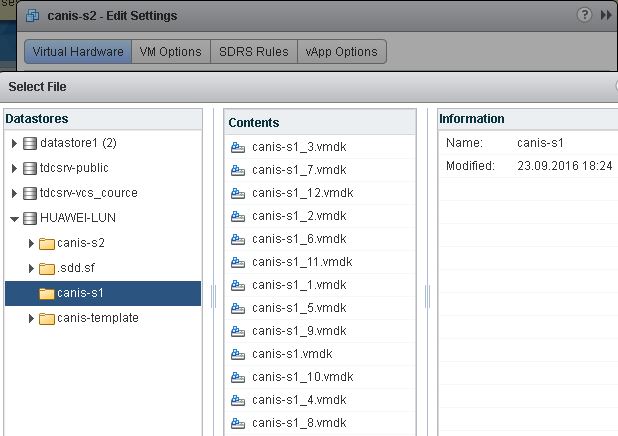Click the datastore1 (2) datastore icon
The height and width of the screenshot is (436, 618).
click(x=30, y=143)
